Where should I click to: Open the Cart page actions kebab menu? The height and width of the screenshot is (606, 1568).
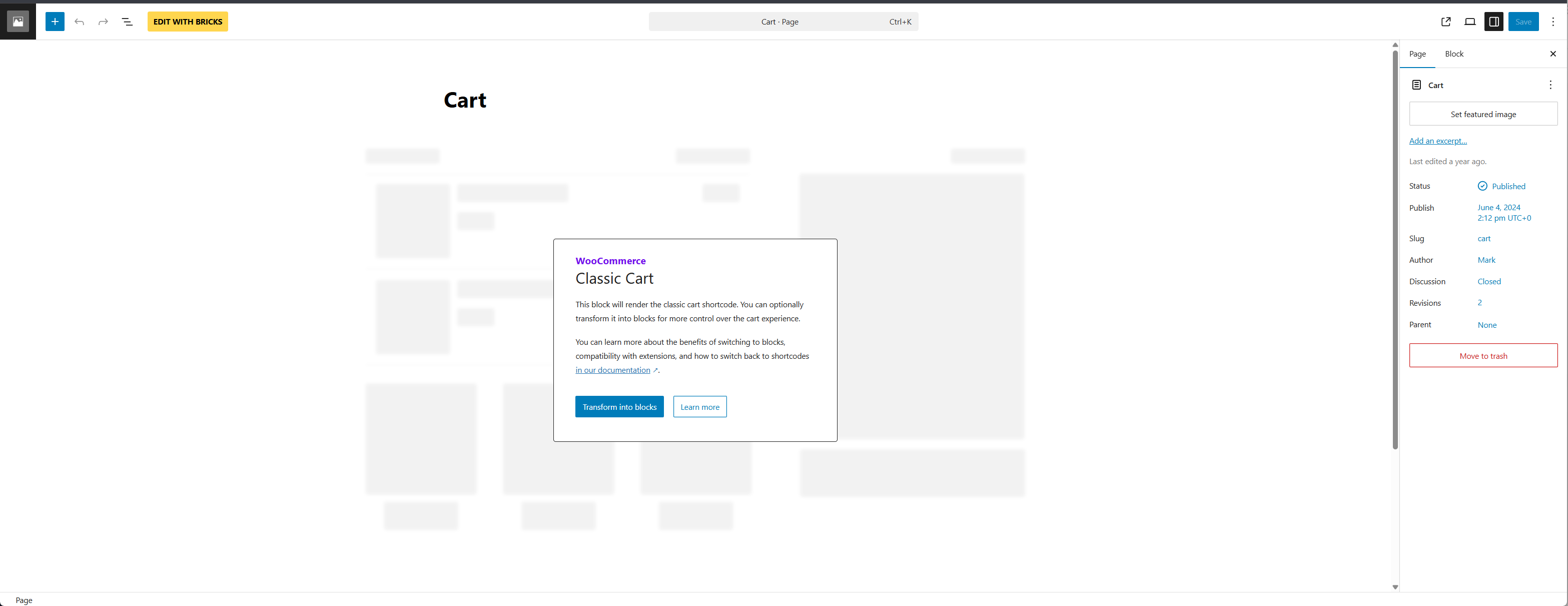click(x=1550, y=85)
